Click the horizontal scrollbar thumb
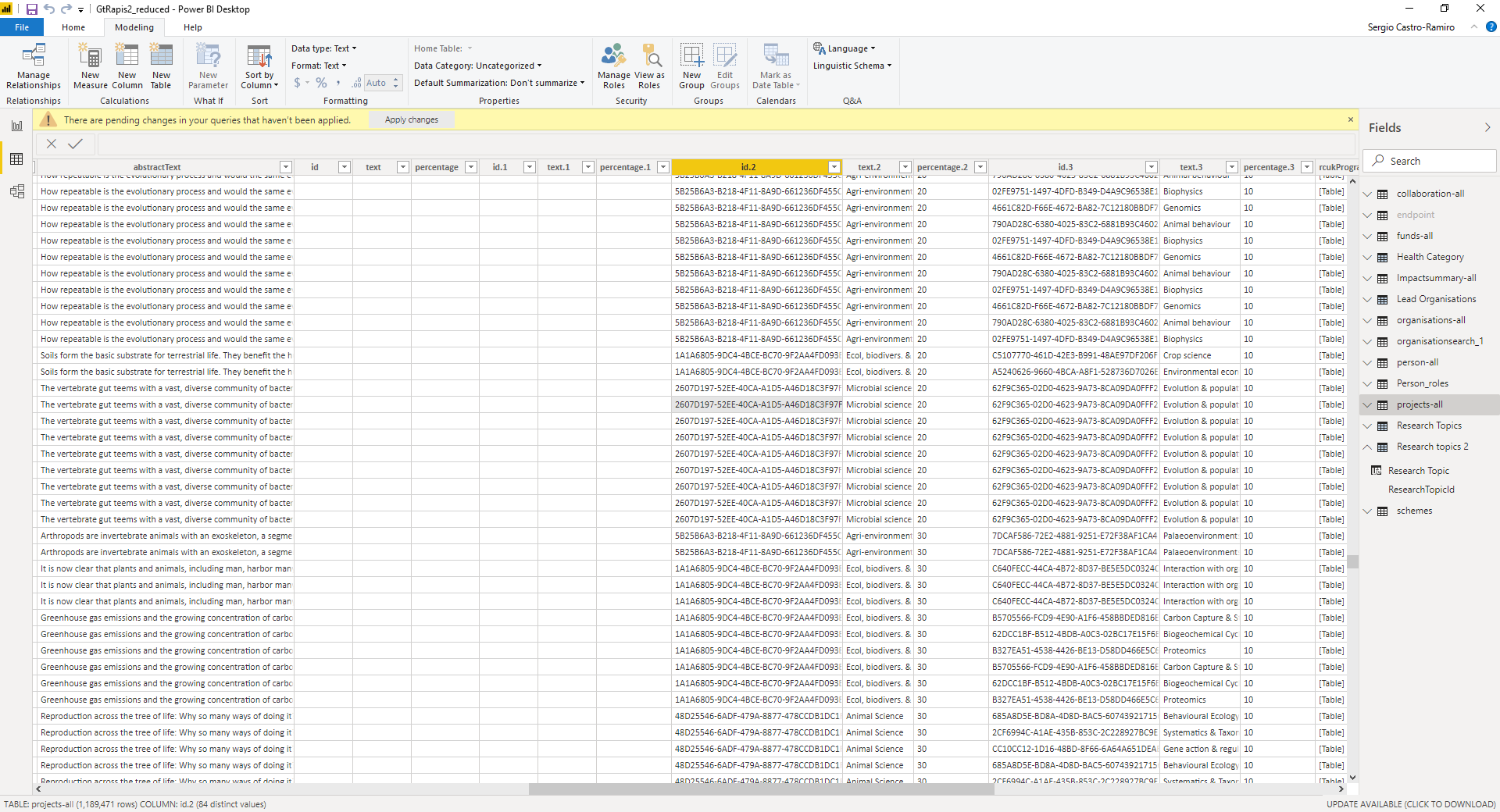Viewport: 1500px width, 812px height. tap(762, 789)
